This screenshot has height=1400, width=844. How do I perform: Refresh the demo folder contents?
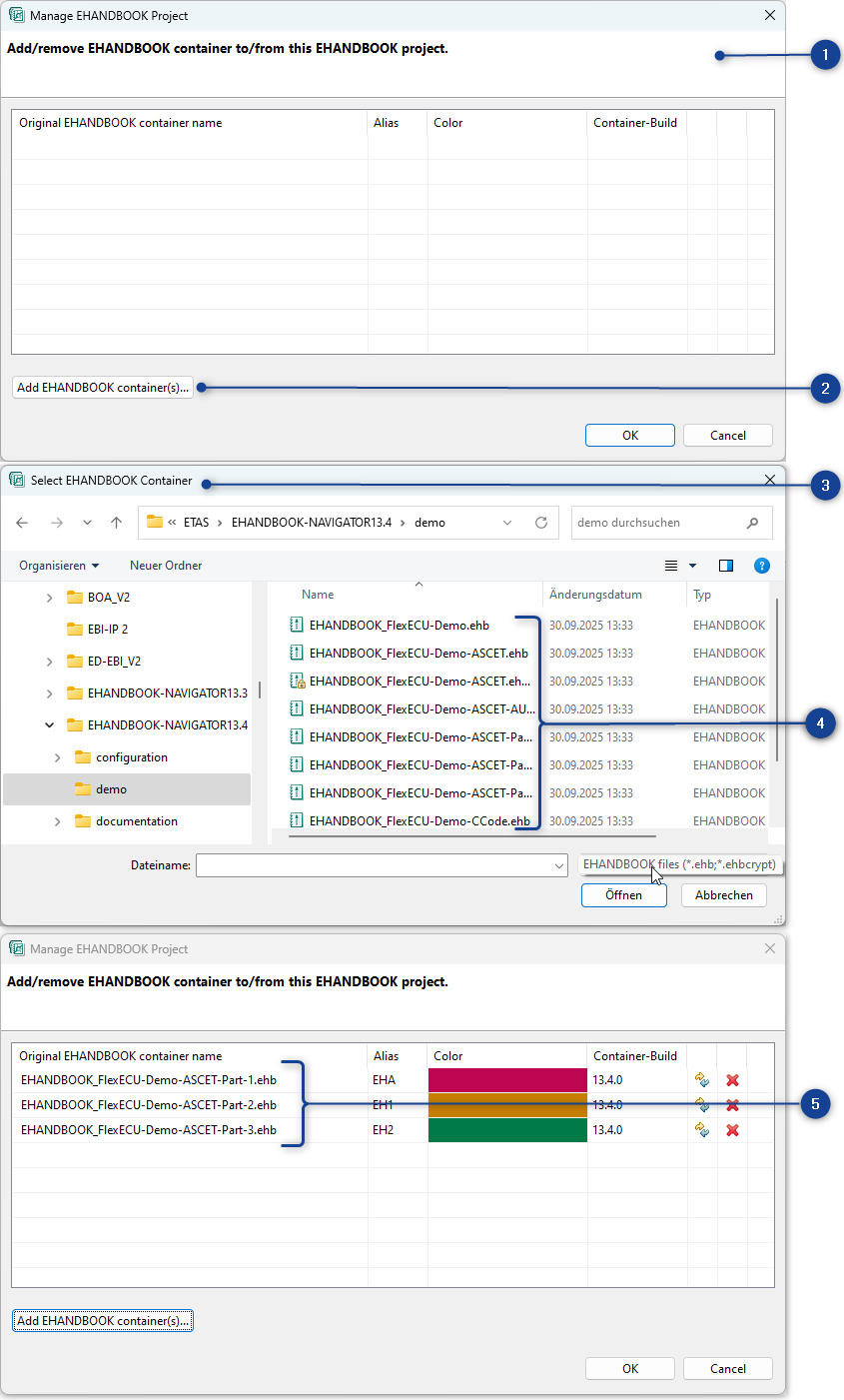coord(539,522)
